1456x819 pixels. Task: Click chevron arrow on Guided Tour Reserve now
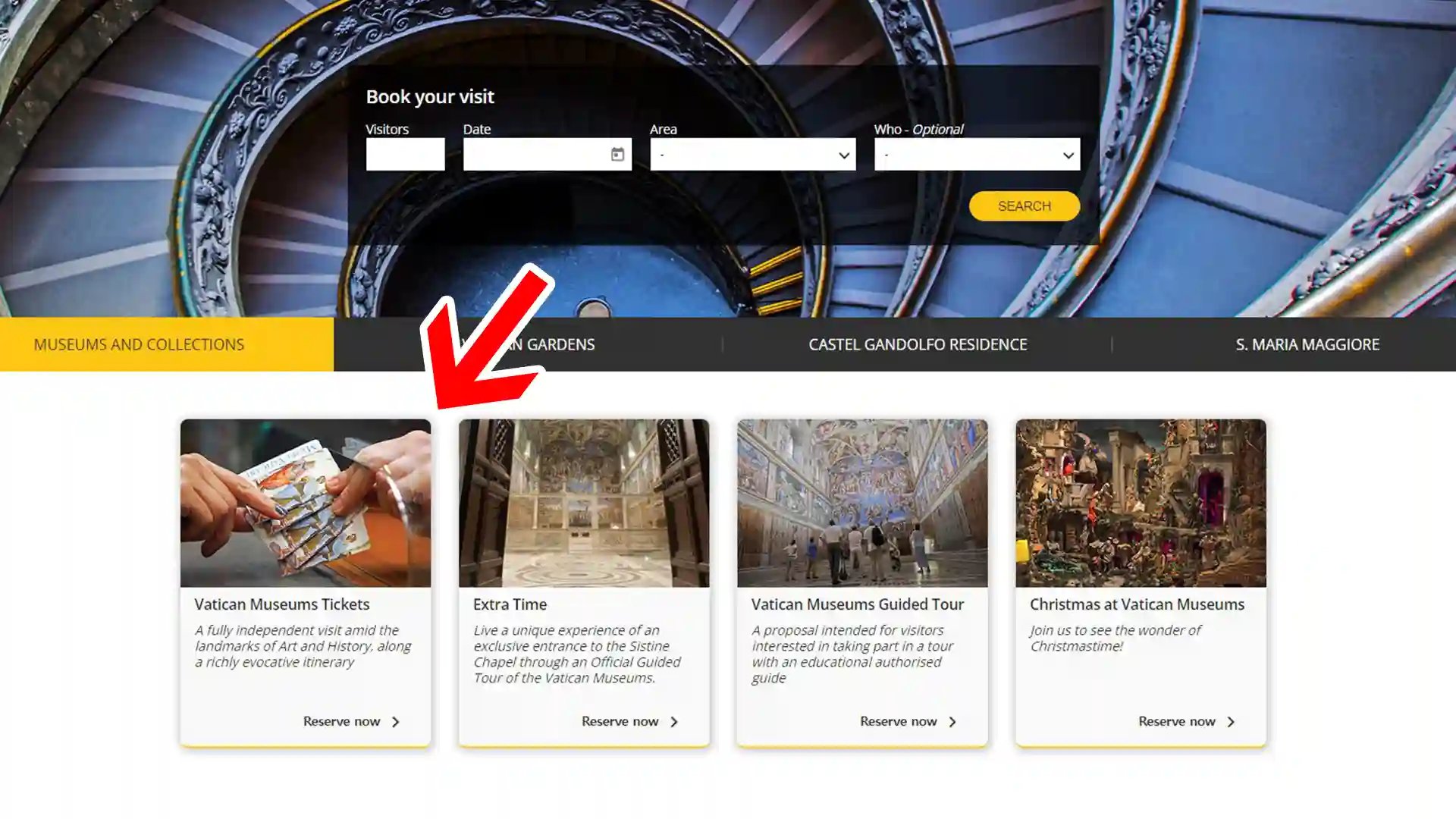[952, 722]
